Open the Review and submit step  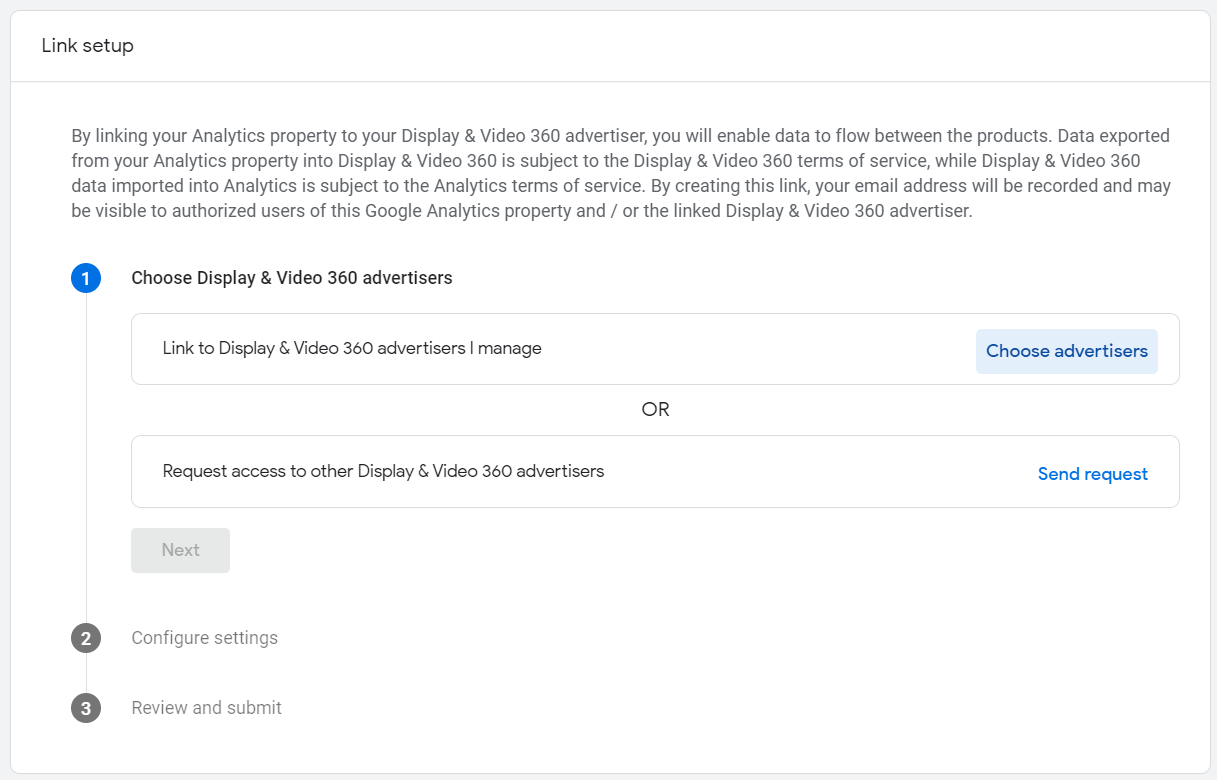coord(207,708)
